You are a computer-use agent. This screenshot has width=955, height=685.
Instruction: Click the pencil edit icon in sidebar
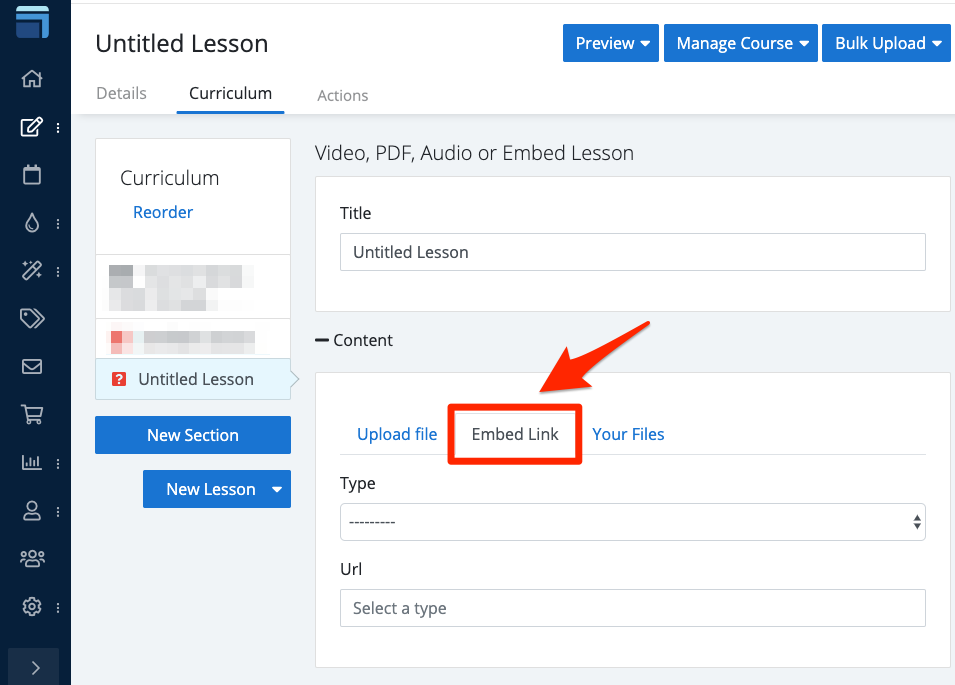[32, 127]
